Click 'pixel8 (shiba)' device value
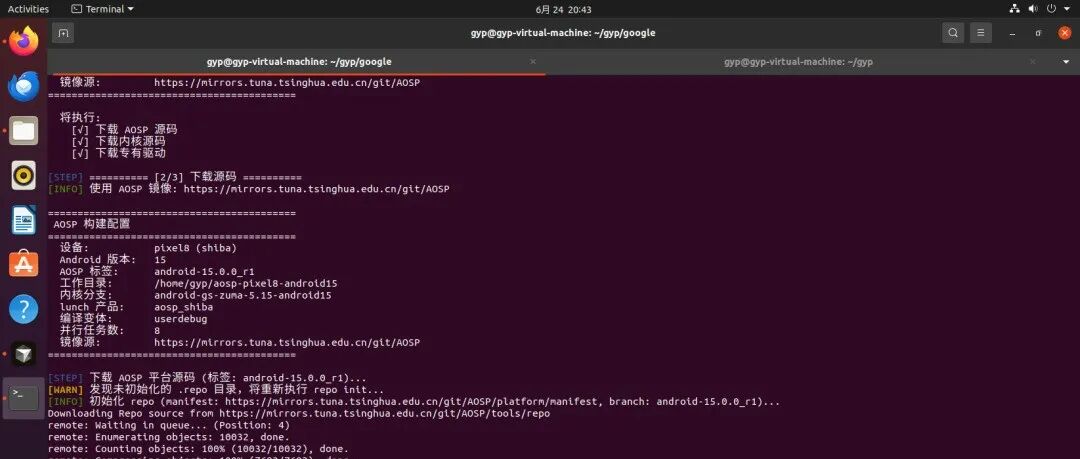Viewport: 1080px width, 459px height. [195, 248]
